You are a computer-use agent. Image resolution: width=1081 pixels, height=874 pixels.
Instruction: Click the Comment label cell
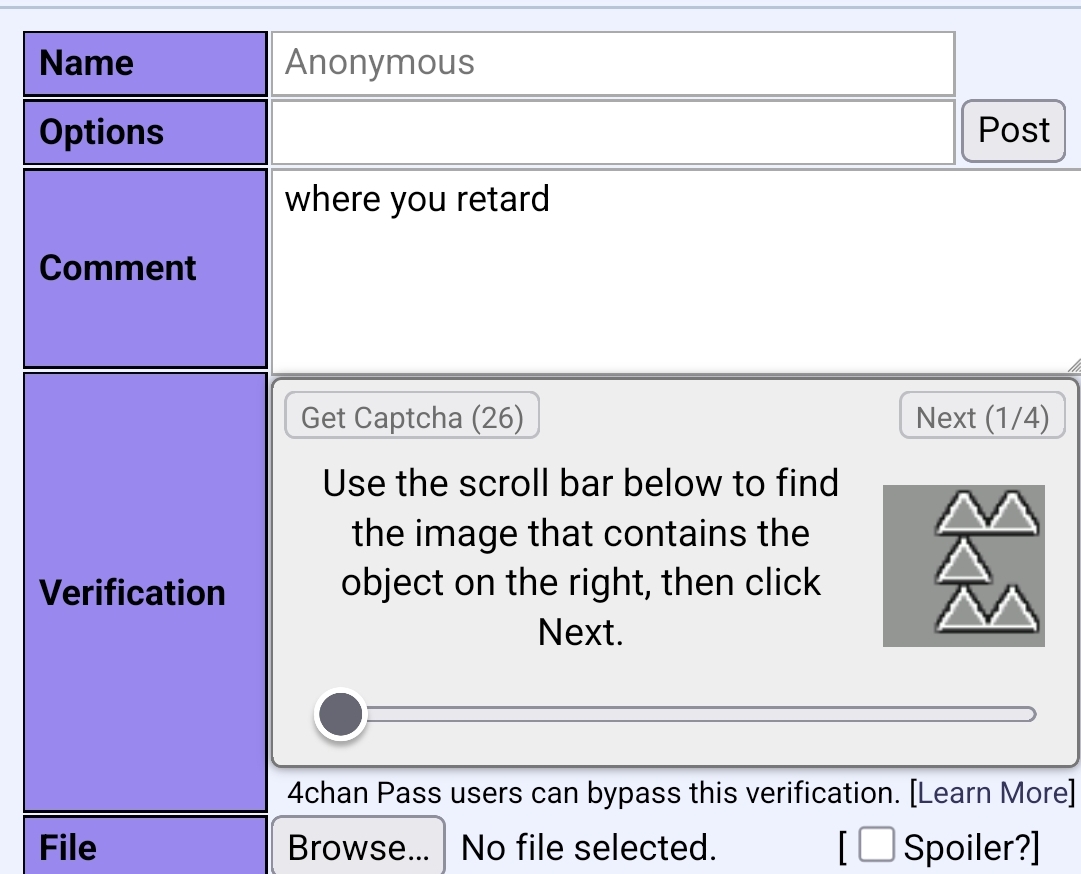[x=145, y=268]
